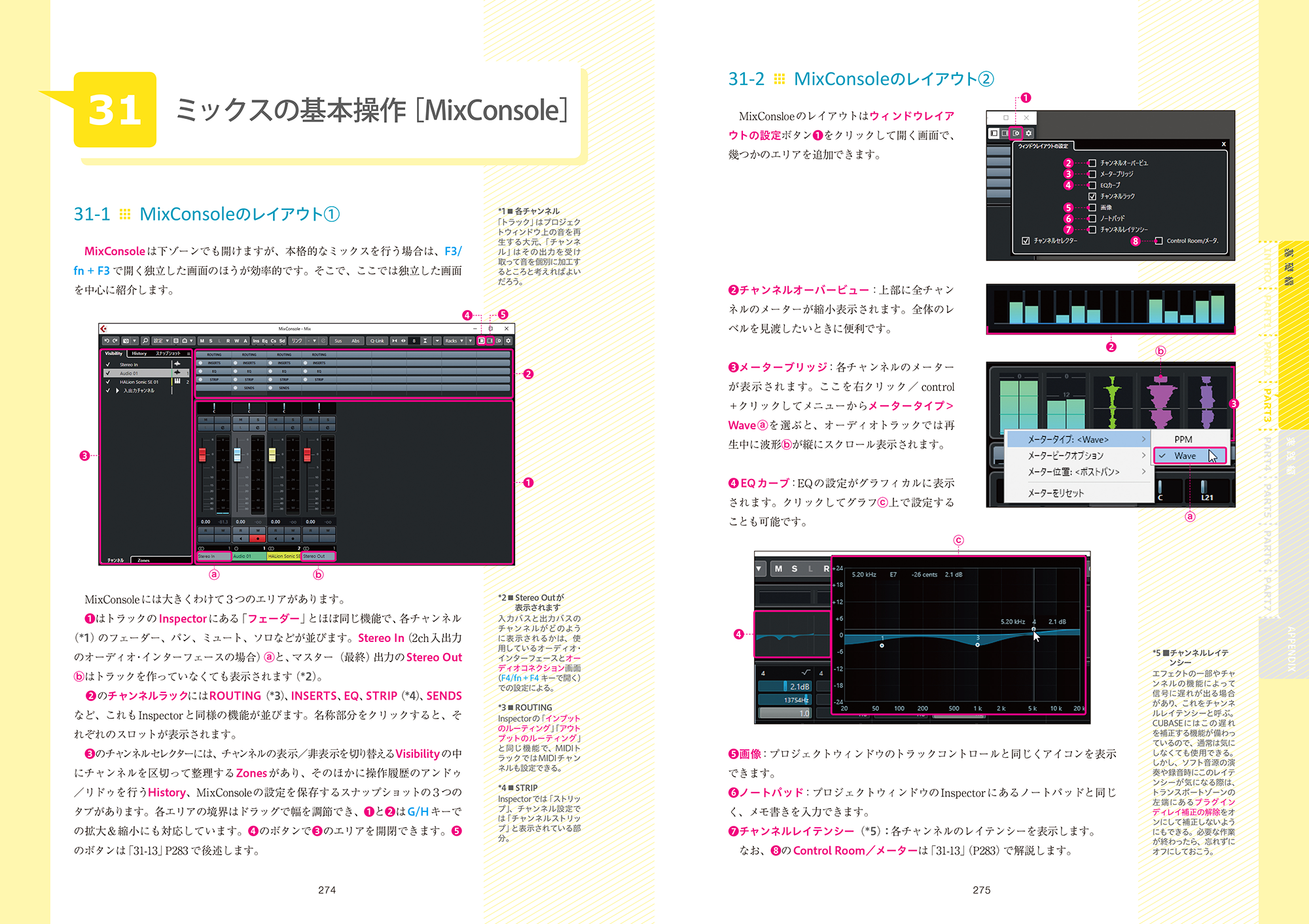Enable the チャンネルレイテンシー checkbox
The height and width of the screenshot is (924, 1309).
[1092, 230]
